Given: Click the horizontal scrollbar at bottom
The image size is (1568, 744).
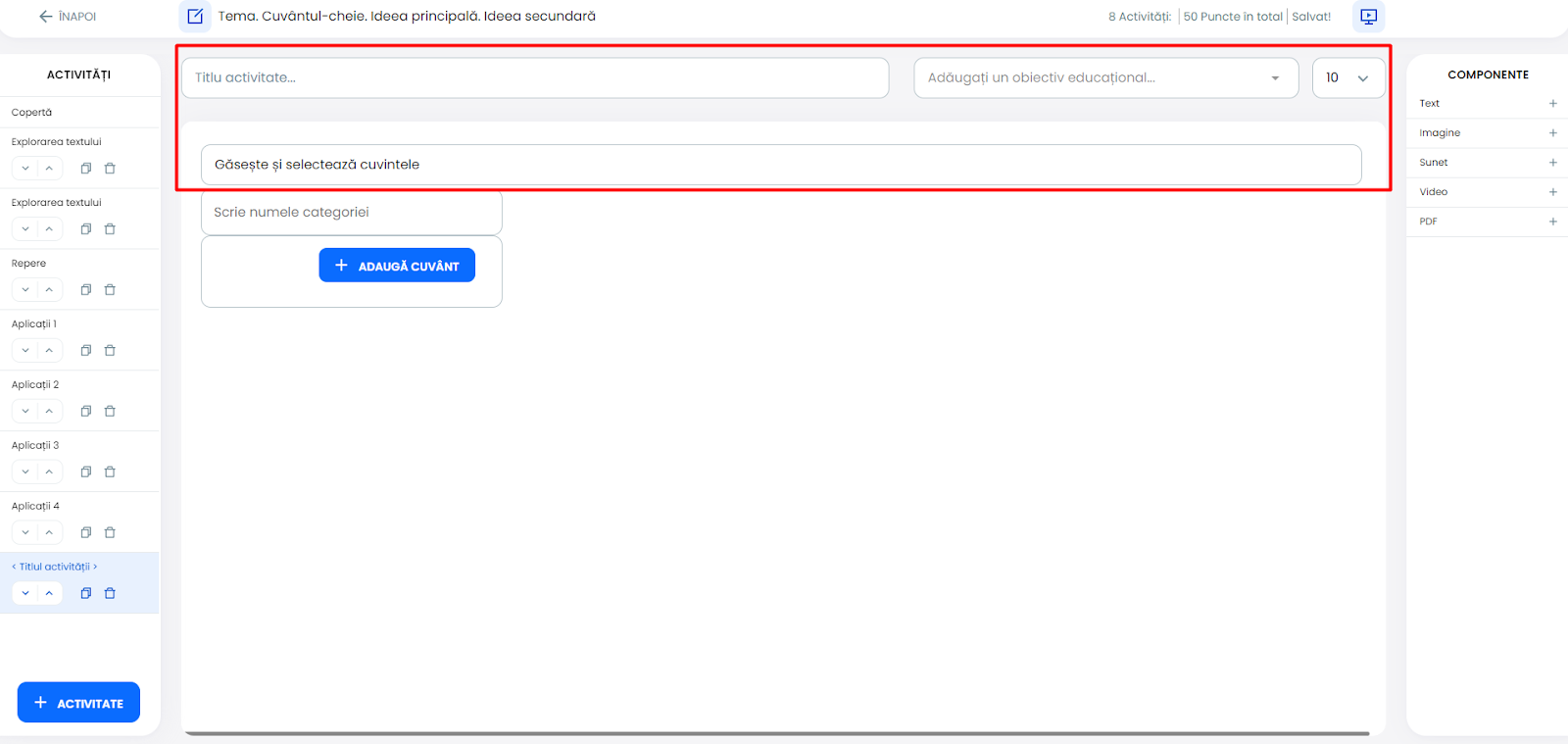Looking at the screenshot, I should click(x=776, y=733).
